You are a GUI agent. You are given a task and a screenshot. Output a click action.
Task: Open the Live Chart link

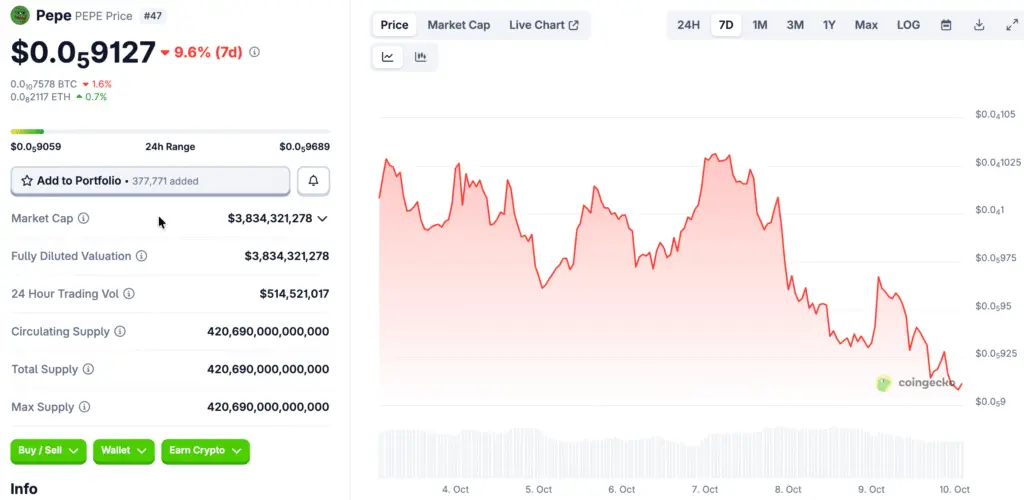coord(543,25)
